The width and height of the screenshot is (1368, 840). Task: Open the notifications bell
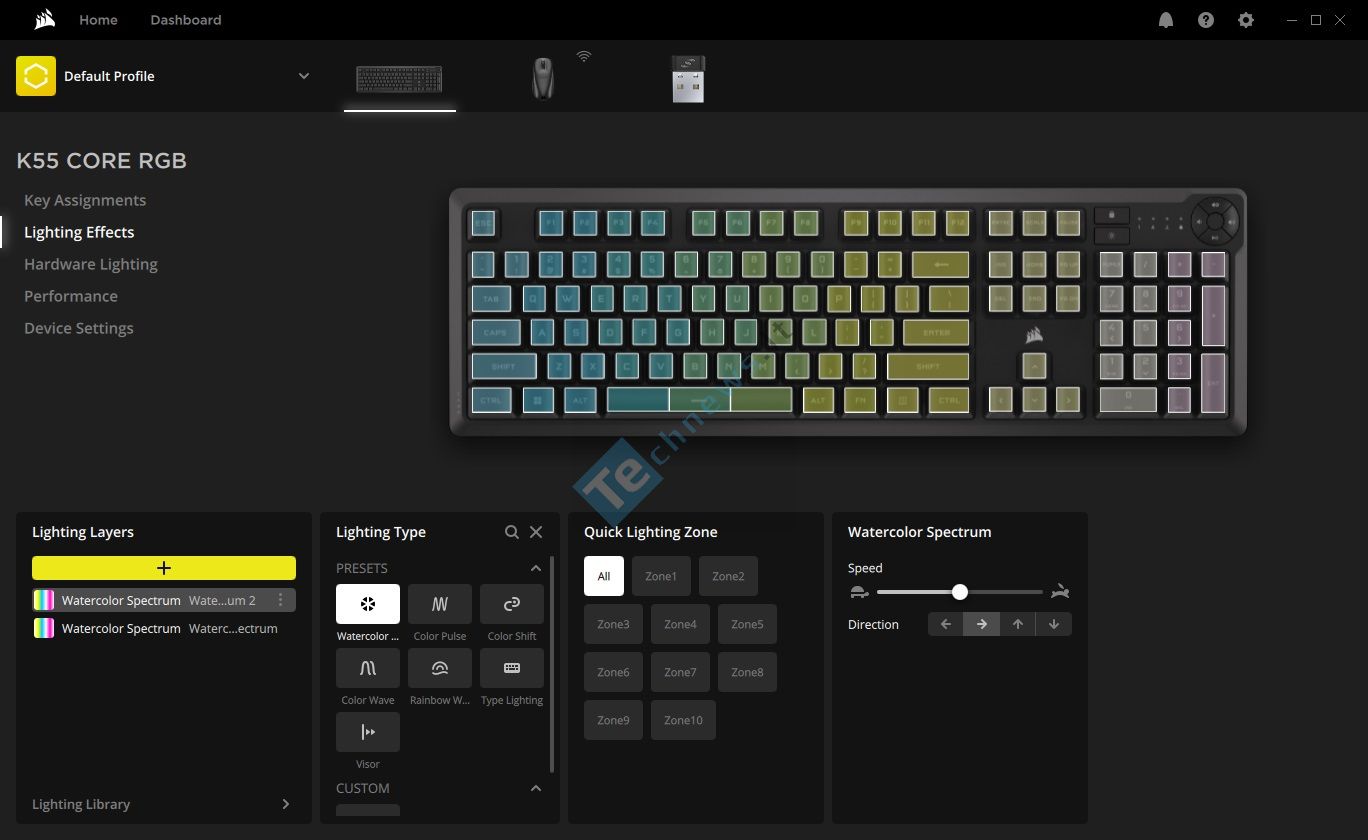pyautogui.click(x=1166, y=20)
